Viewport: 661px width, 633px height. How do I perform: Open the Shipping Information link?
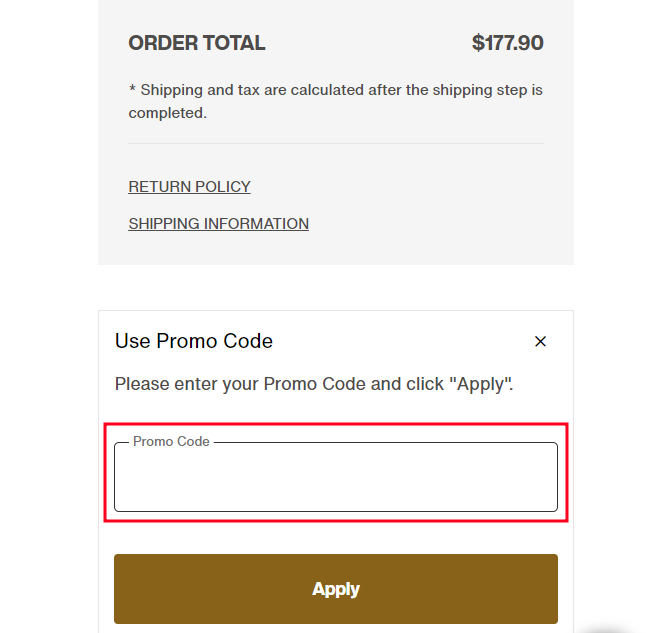(218, 224)
